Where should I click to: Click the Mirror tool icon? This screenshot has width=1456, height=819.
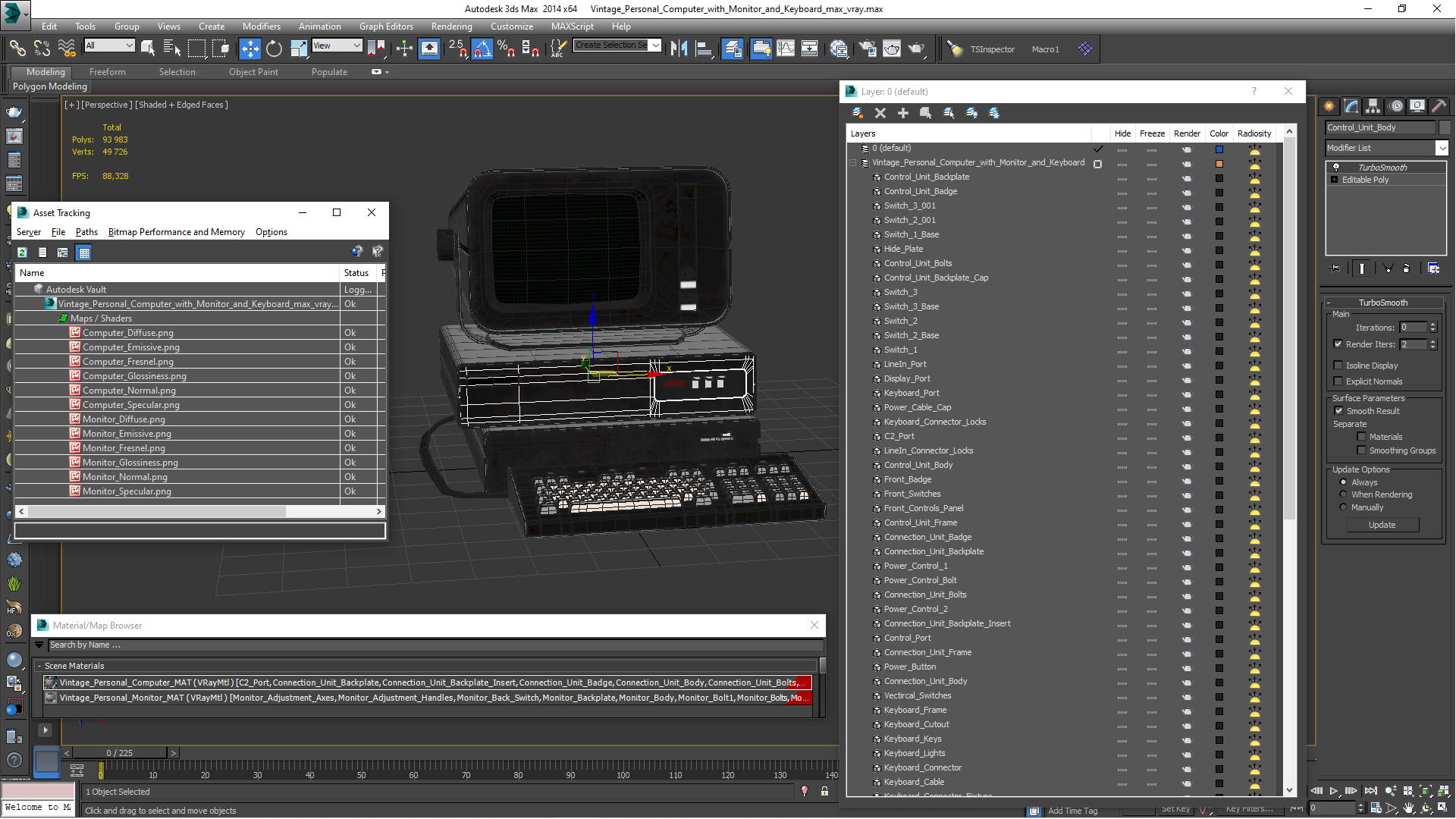[x=679, y=49]
